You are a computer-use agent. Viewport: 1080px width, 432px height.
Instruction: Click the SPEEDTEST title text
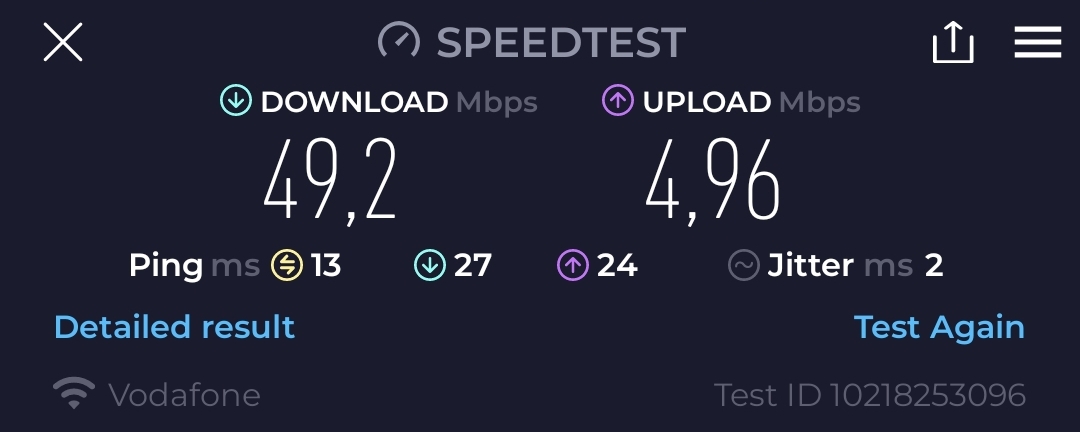click(x=561, y=42)
